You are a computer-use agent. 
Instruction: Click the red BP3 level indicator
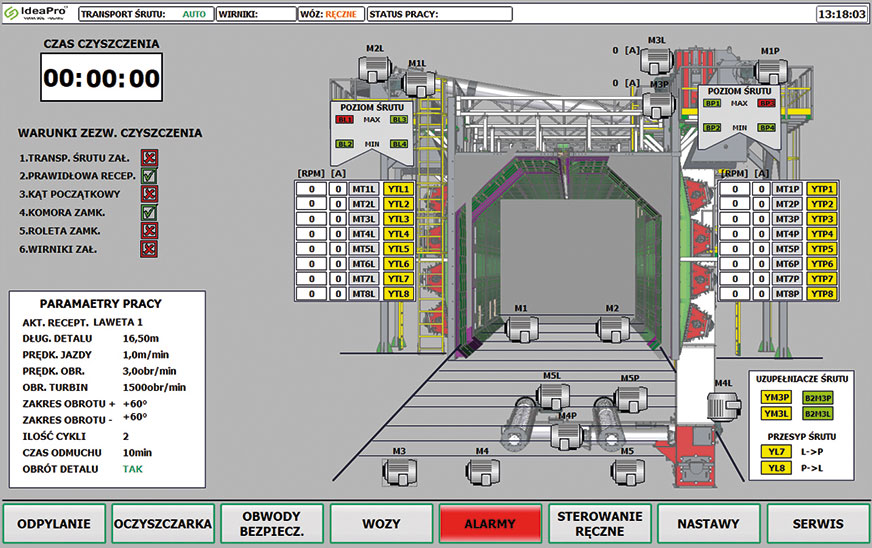tap(767, 103)
